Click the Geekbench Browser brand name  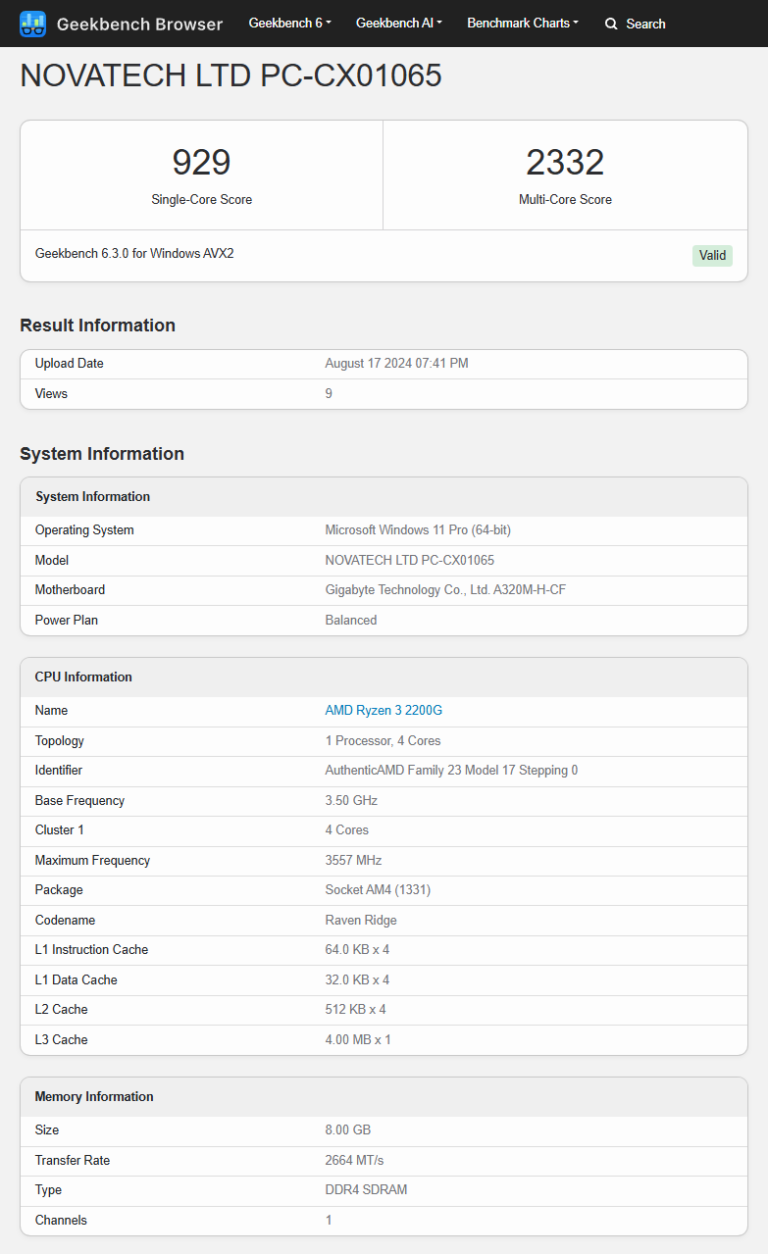point(139,24)
